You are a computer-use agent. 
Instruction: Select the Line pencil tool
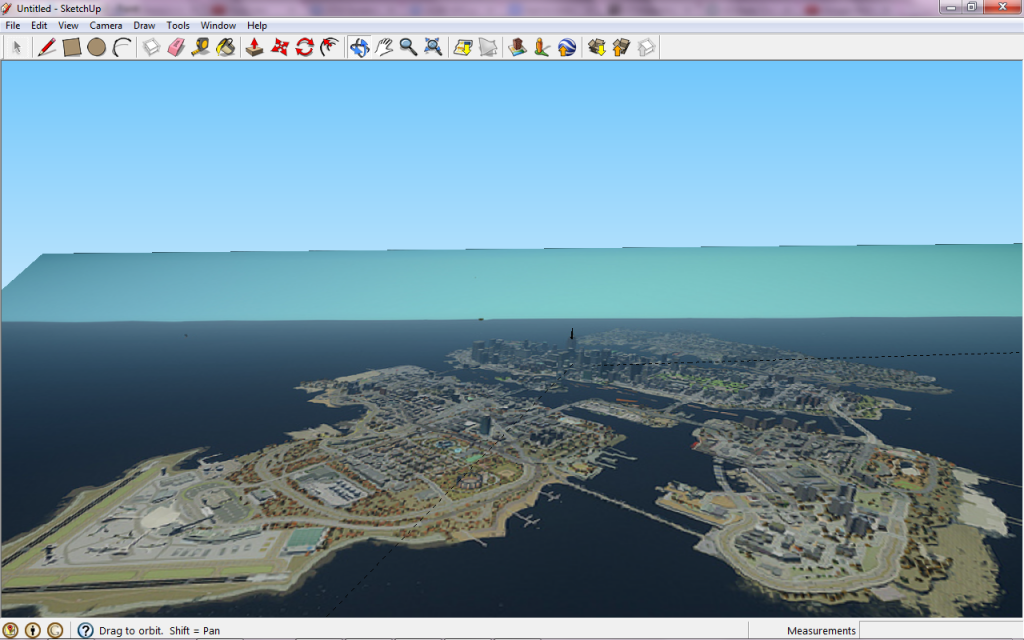[46, 47]
